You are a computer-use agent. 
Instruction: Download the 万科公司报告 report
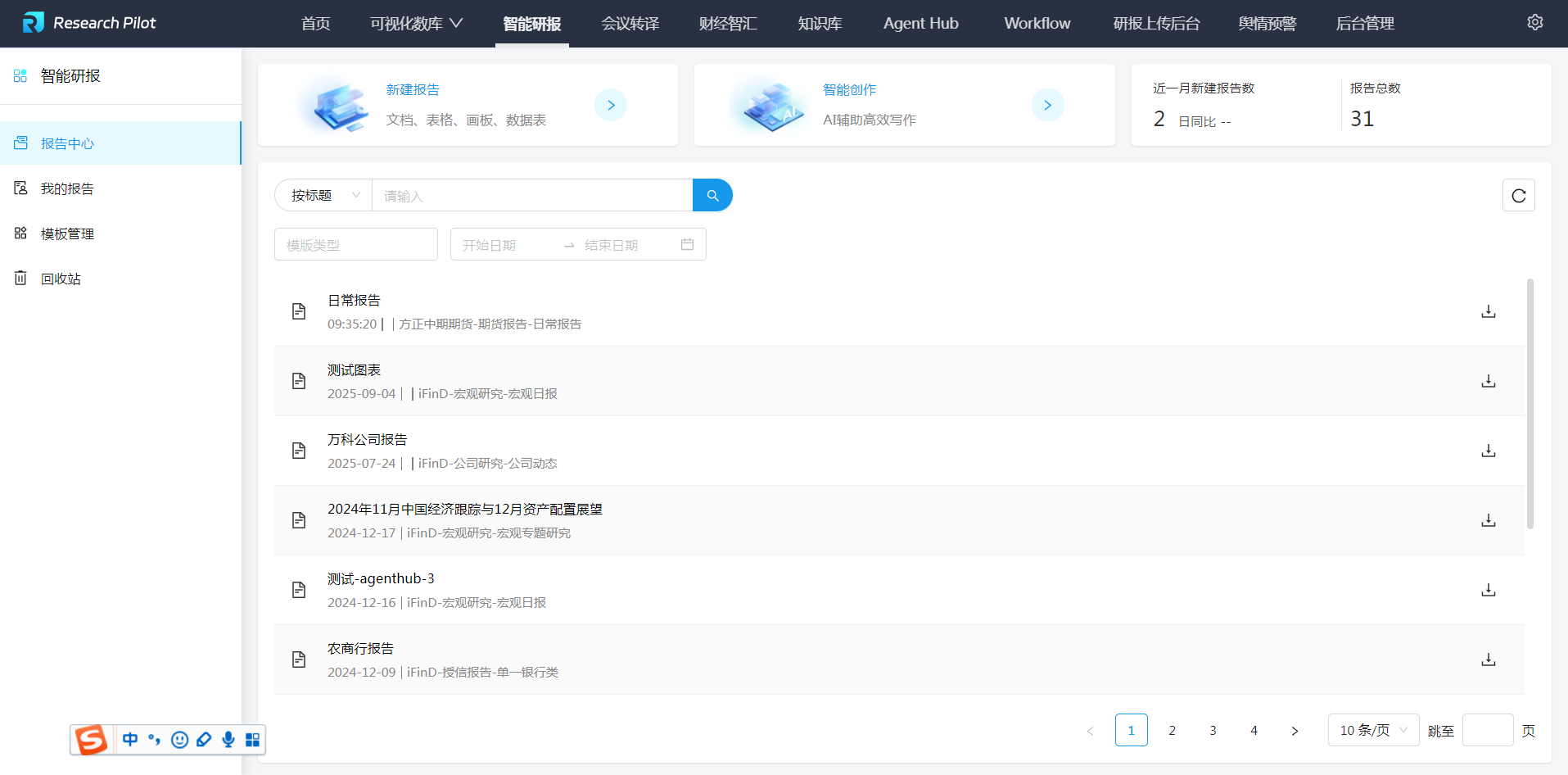coord(1488,451)
